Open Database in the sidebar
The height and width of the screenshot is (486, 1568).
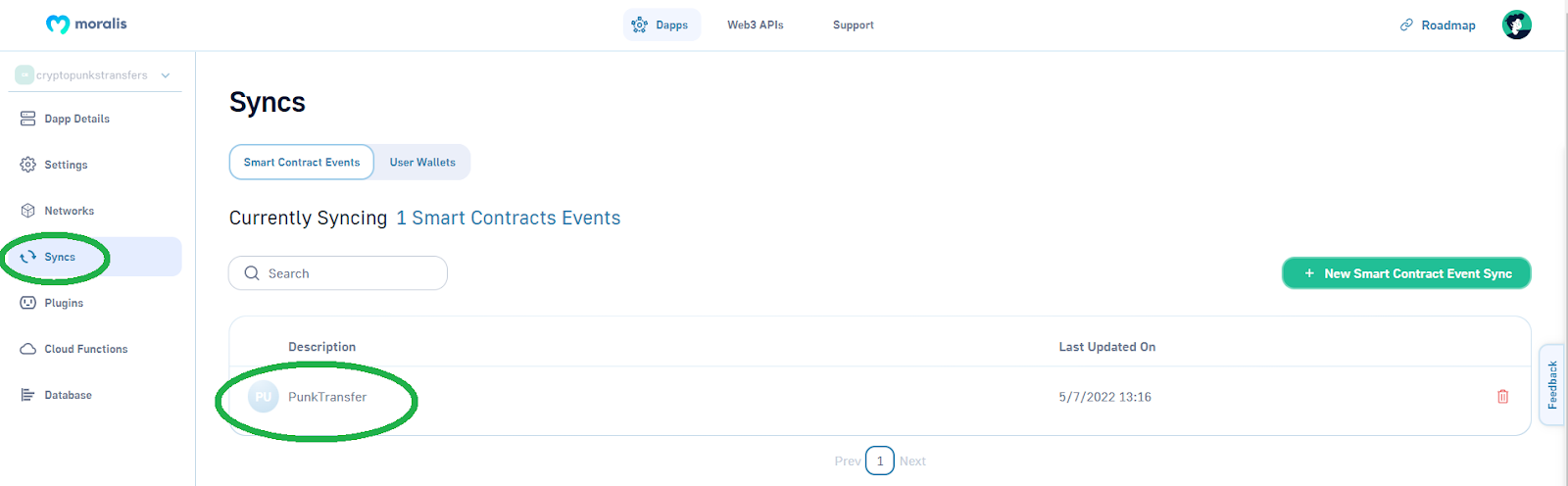(69, 395)
